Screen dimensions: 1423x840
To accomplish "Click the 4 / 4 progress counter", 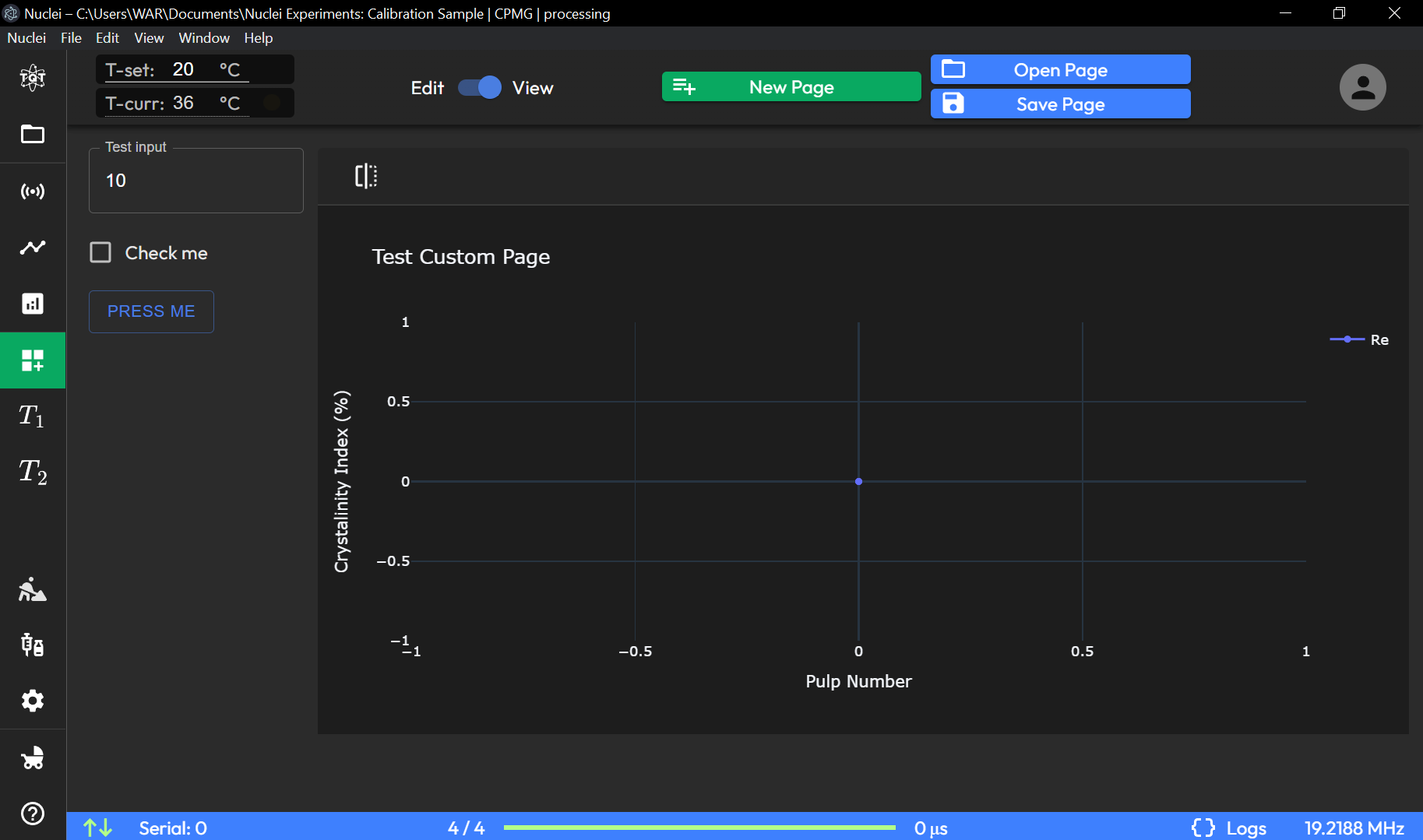I will pyautogui.click(x=466, y=828).
